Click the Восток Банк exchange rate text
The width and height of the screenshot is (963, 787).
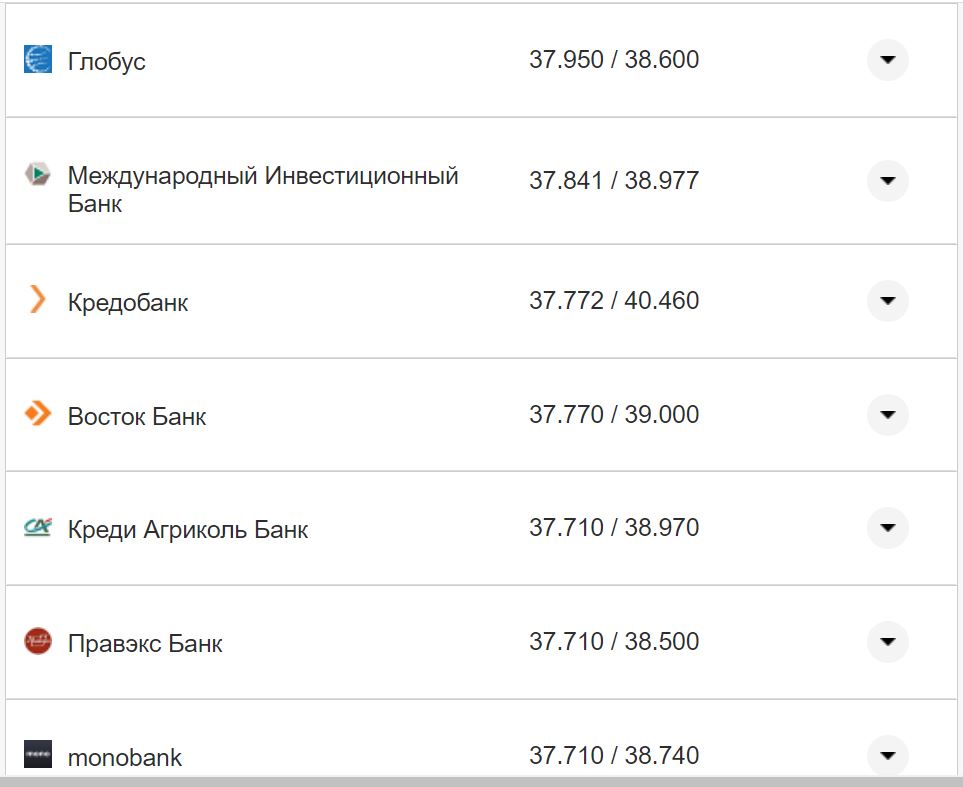click(614, 415)
